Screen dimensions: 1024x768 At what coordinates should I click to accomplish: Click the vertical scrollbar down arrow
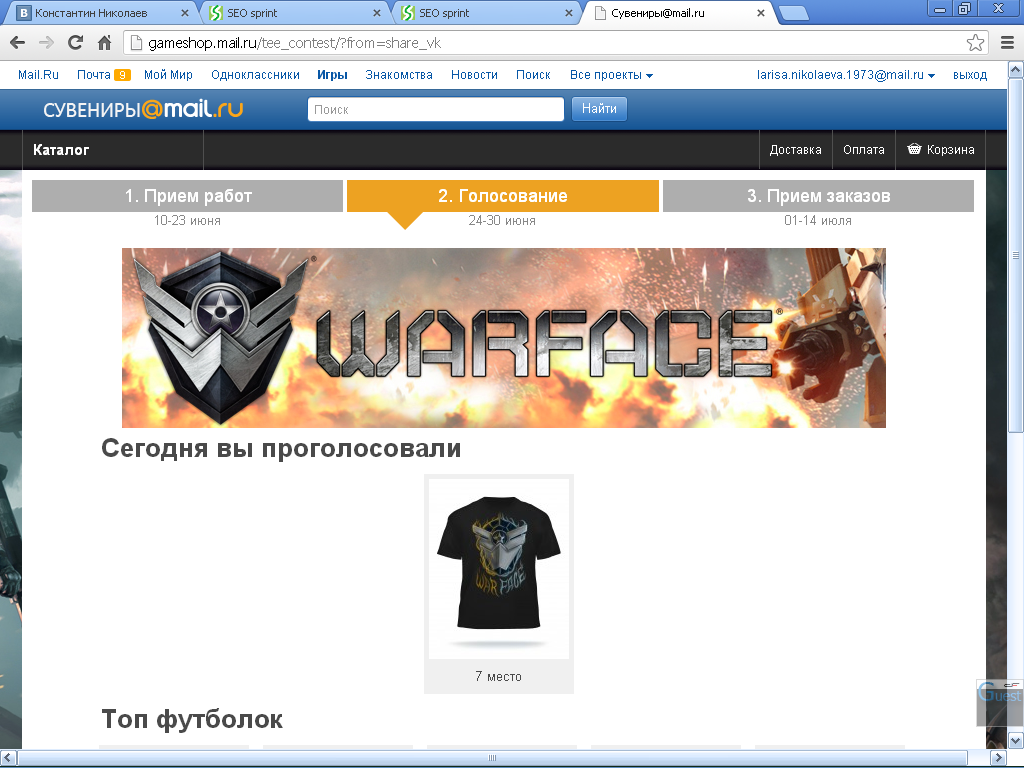1016,740
